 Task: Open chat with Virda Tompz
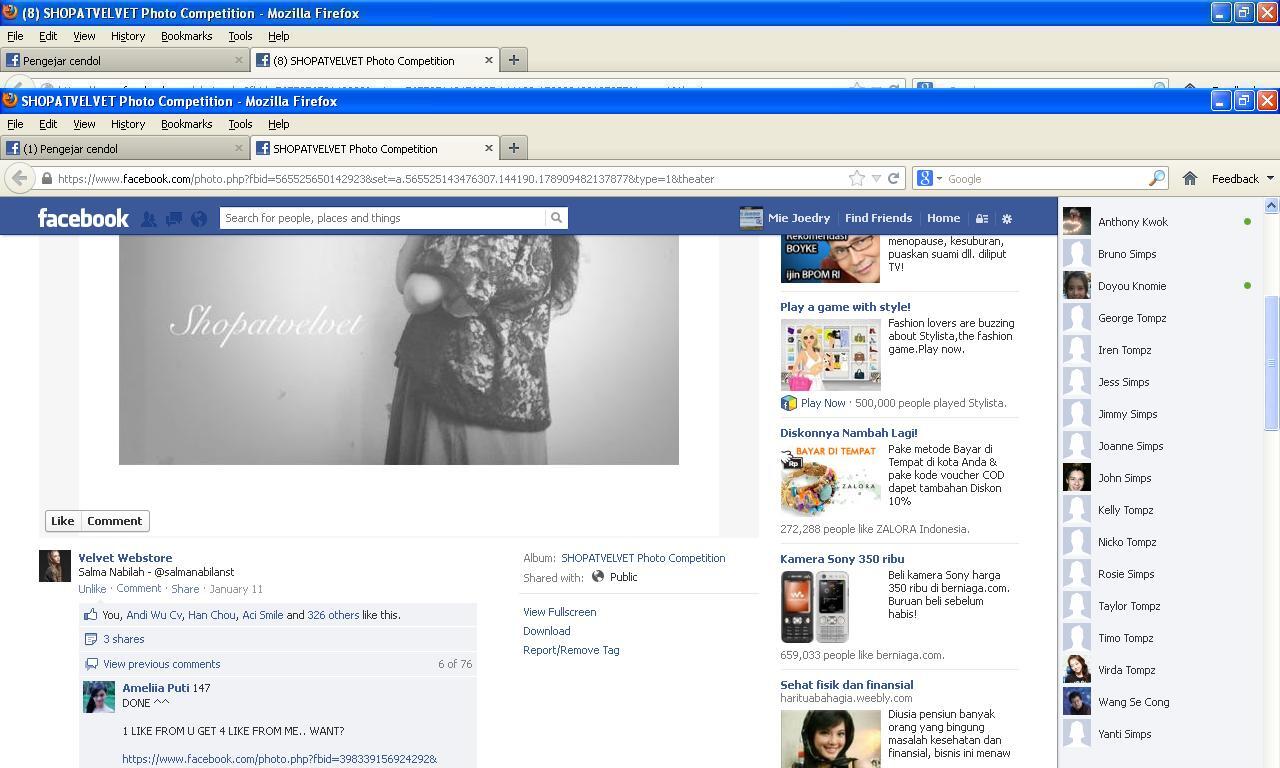tap(1158, 670)
